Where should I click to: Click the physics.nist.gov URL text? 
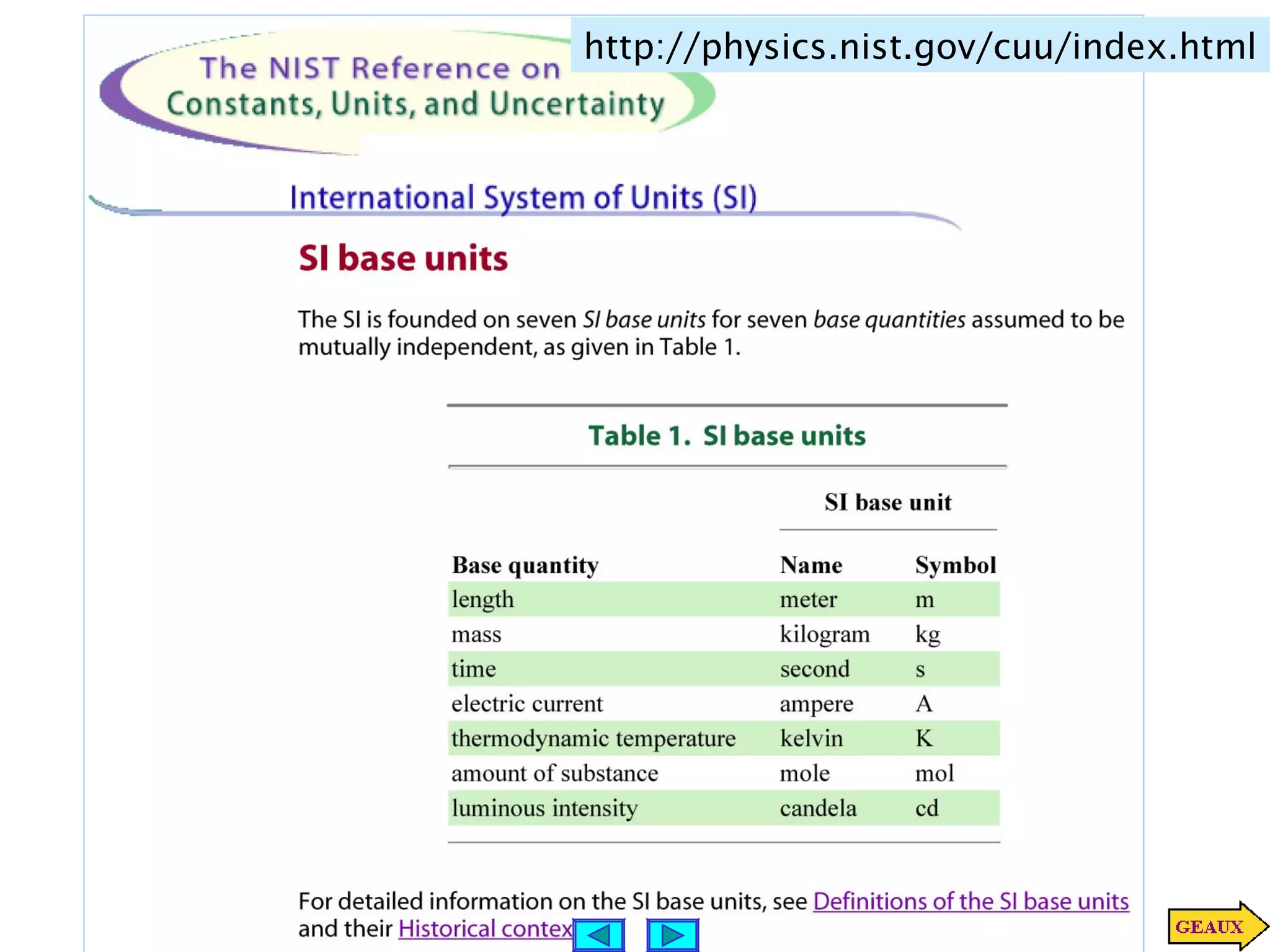point(920,46)
